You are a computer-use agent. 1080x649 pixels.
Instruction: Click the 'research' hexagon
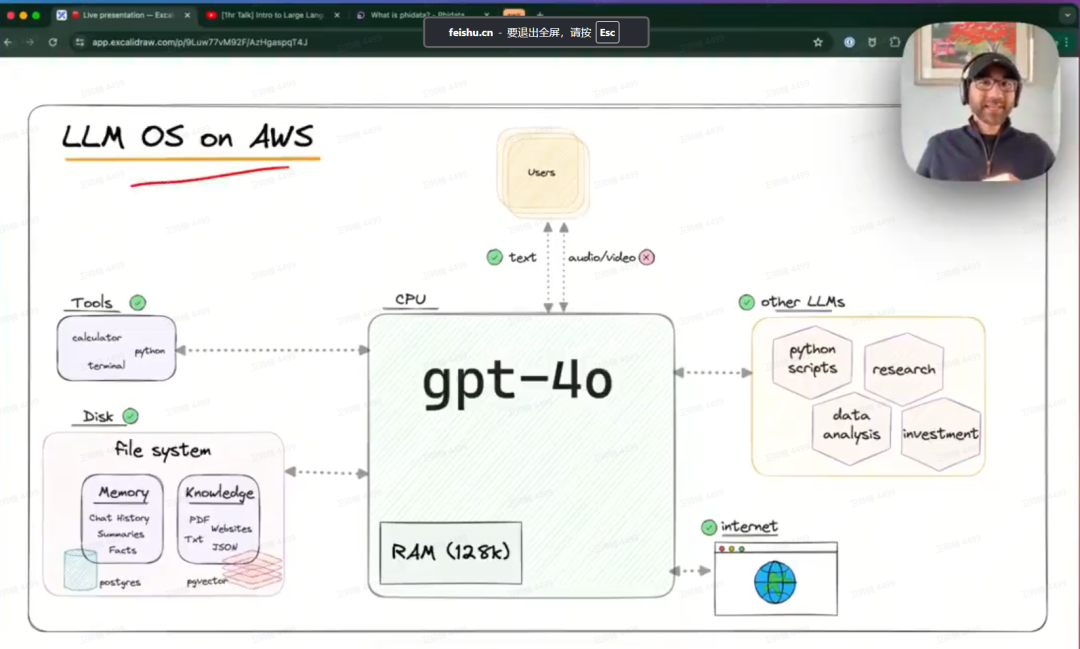click(904, 369)
